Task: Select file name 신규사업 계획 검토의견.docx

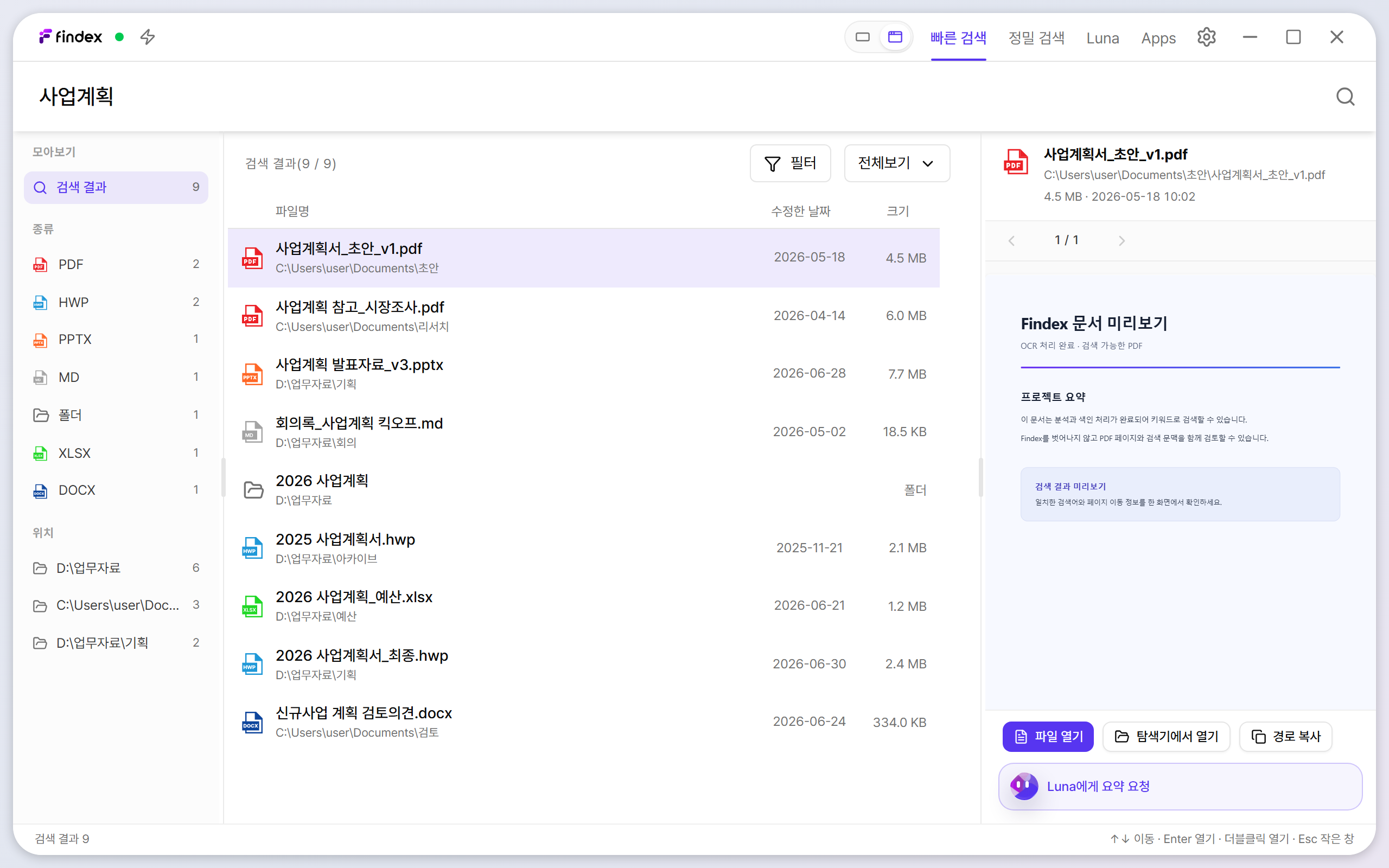Action: coord(364,713)
